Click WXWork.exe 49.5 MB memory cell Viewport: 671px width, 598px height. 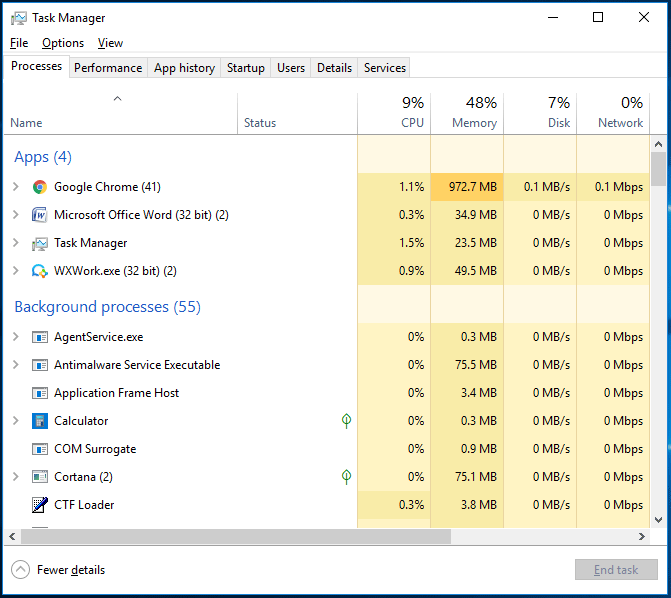[x=467, y=271]
